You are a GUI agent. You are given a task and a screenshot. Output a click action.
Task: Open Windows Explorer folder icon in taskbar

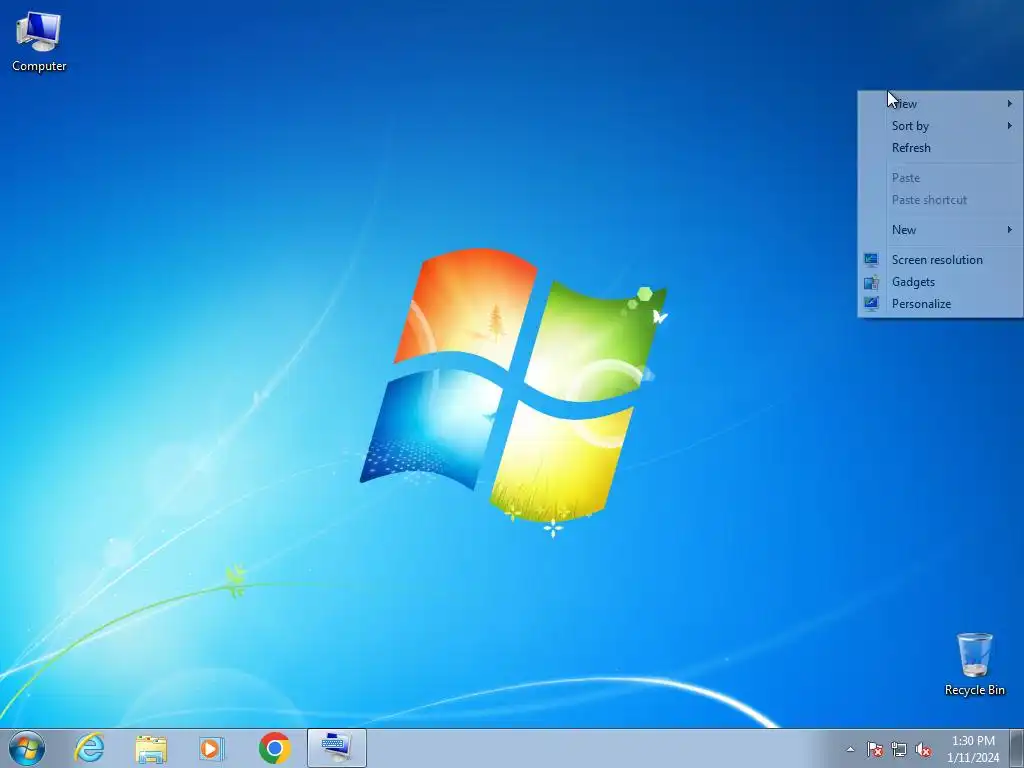tap(151, 748)
